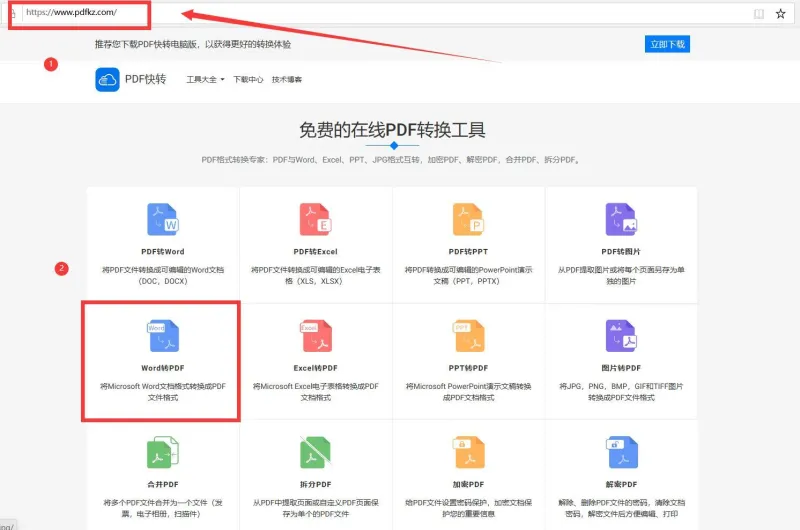Expand the 工具大全 dropdown menu

pos(205,80)
